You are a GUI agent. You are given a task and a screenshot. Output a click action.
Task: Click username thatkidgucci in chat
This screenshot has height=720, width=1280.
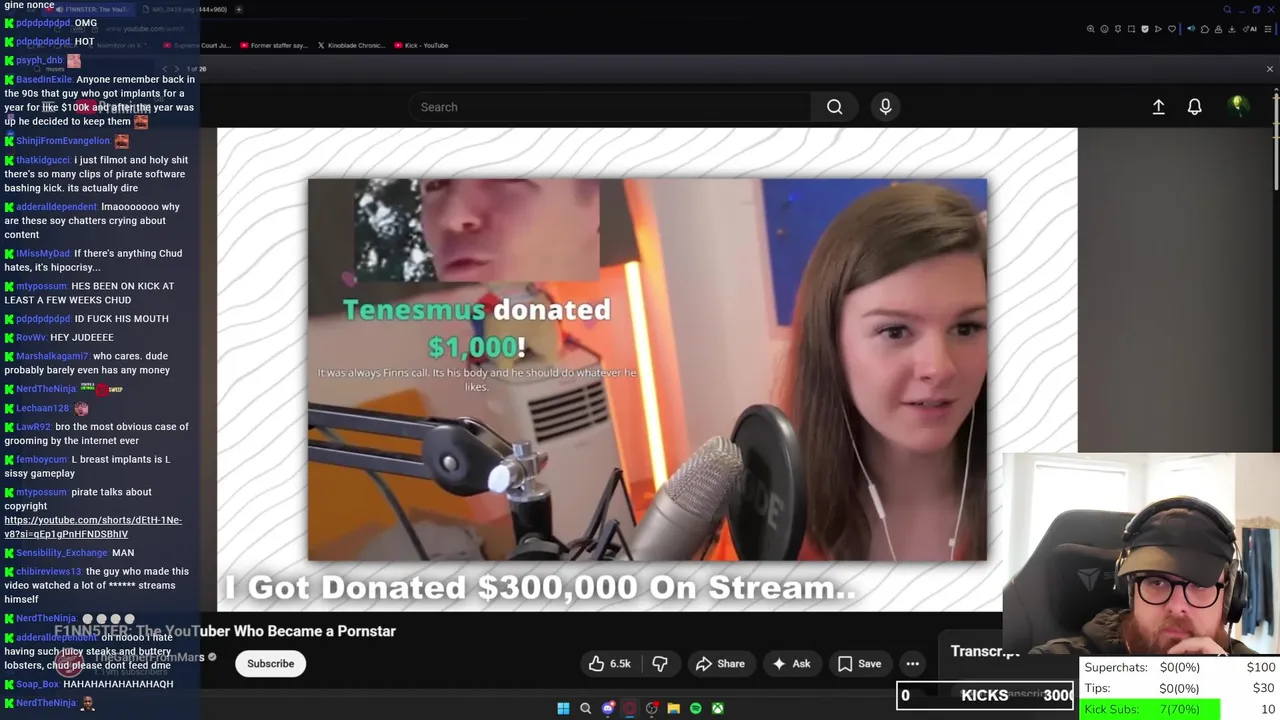43,160
